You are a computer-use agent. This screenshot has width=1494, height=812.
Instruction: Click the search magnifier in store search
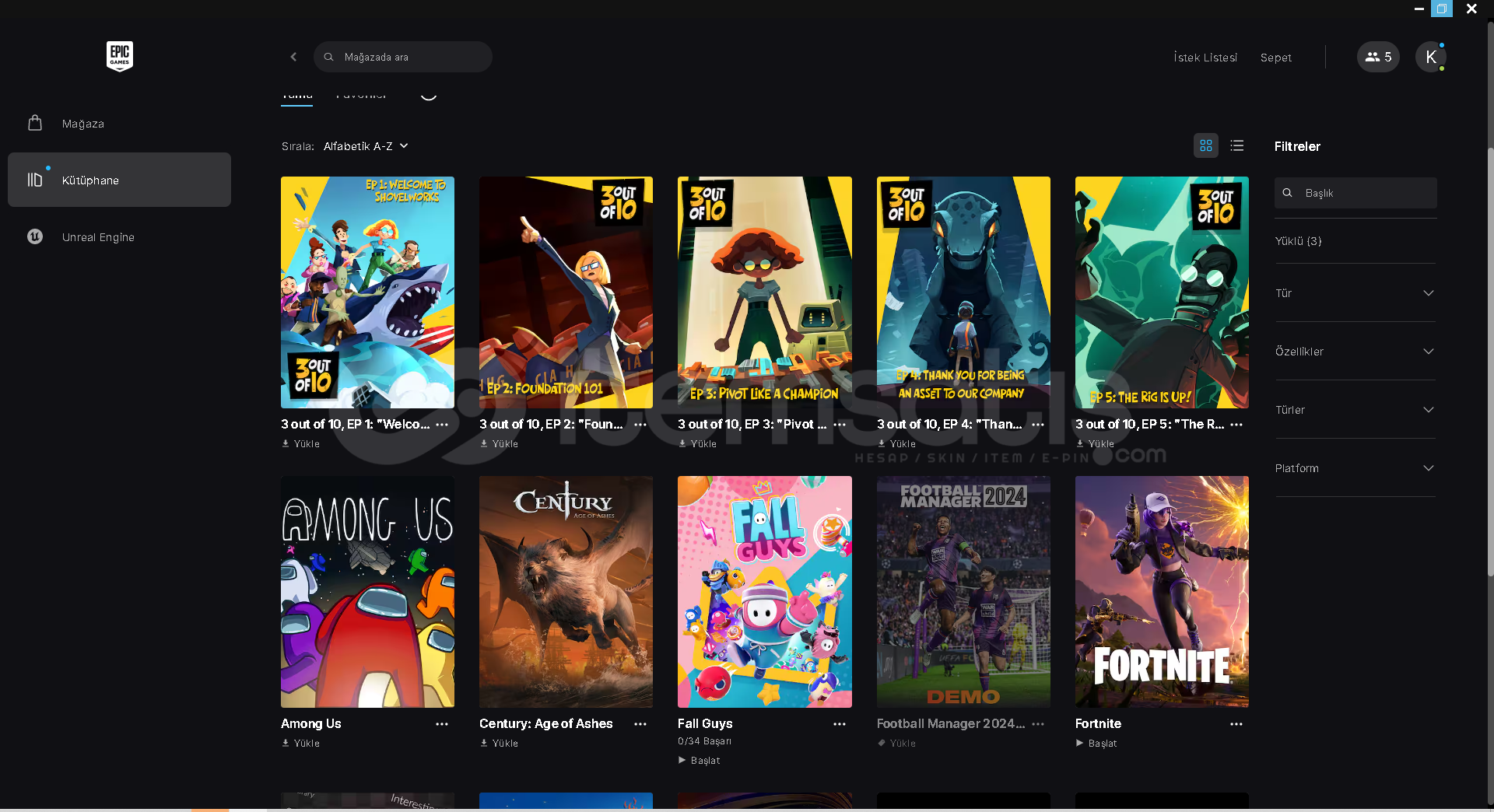[x=329, y=57]
